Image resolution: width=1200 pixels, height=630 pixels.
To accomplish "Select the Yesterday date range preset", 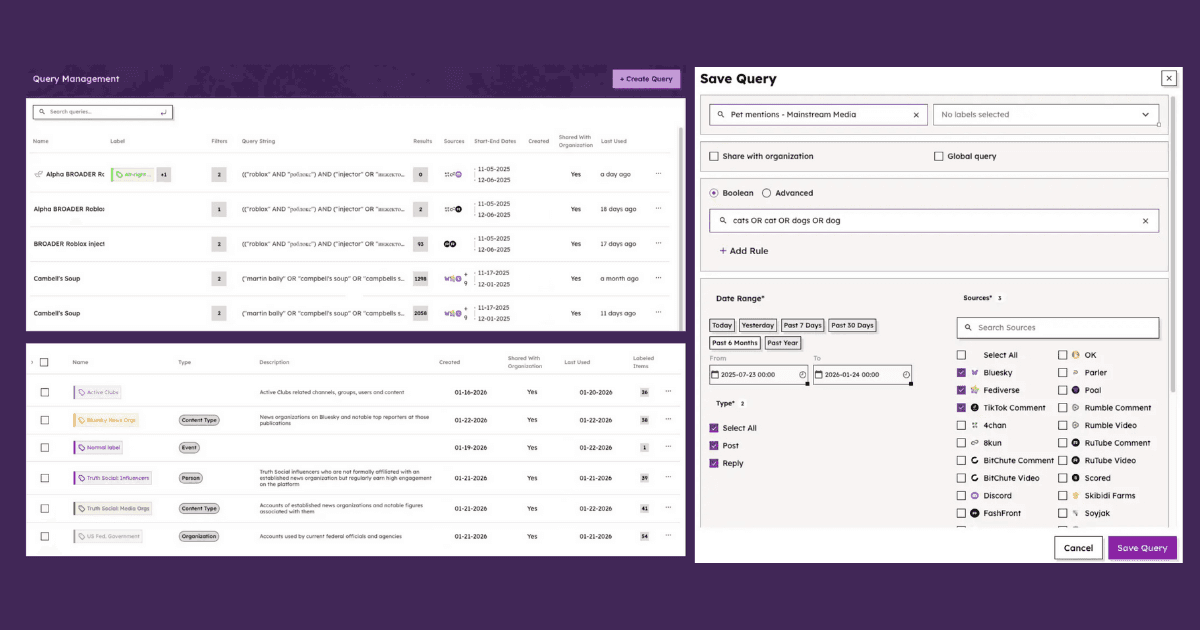I will pyautogui.click(x=758, y=326).
